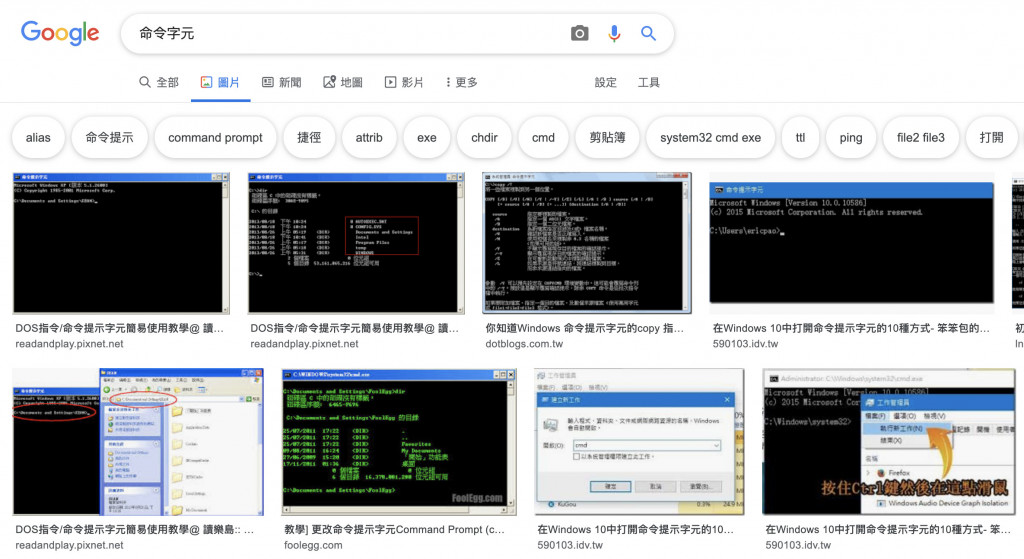Switch to the 全部 results tab
1024x559 pixels.
click(x=159, y=82)
